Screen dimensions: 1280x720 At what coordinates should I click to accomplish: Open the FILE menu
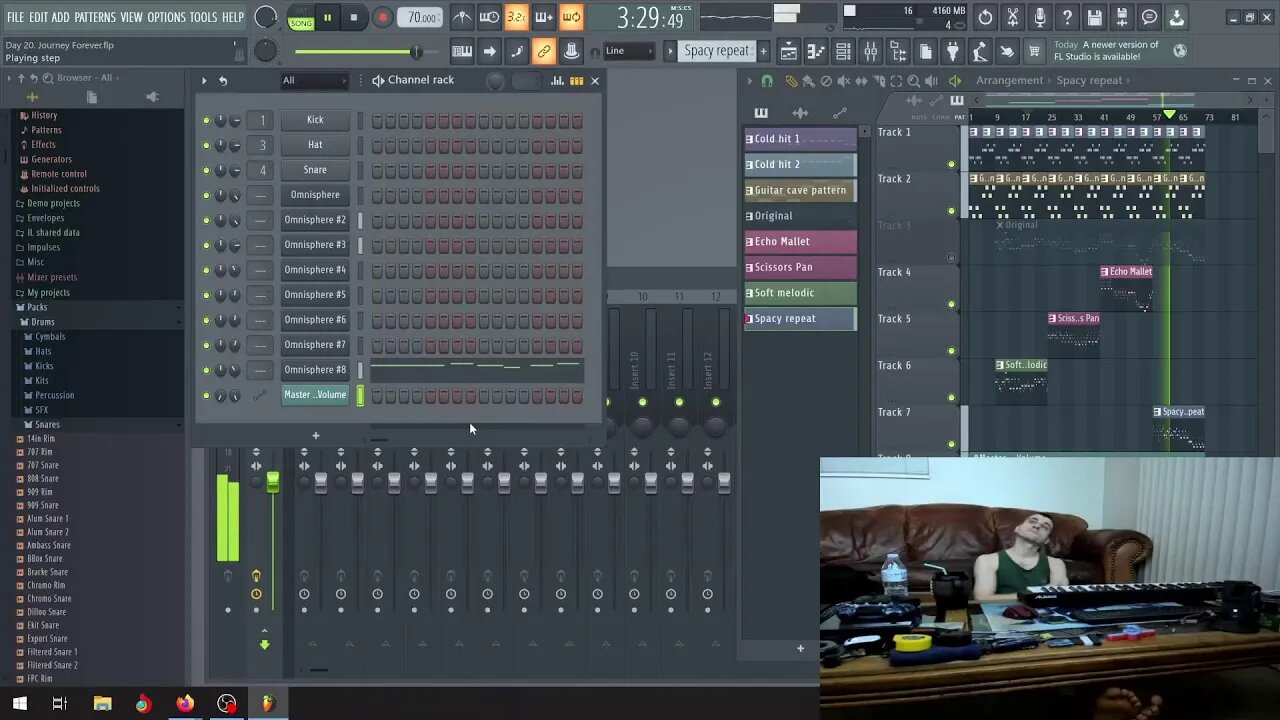pos(15,17)
